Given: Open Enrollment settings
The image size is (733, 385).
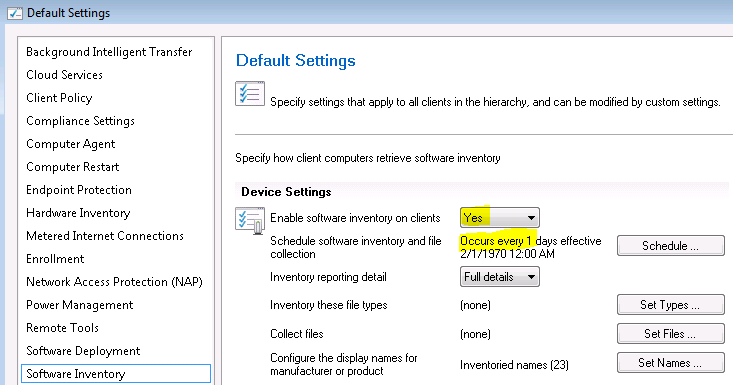Looking at the screenshot, I should [x=55, y=259].
